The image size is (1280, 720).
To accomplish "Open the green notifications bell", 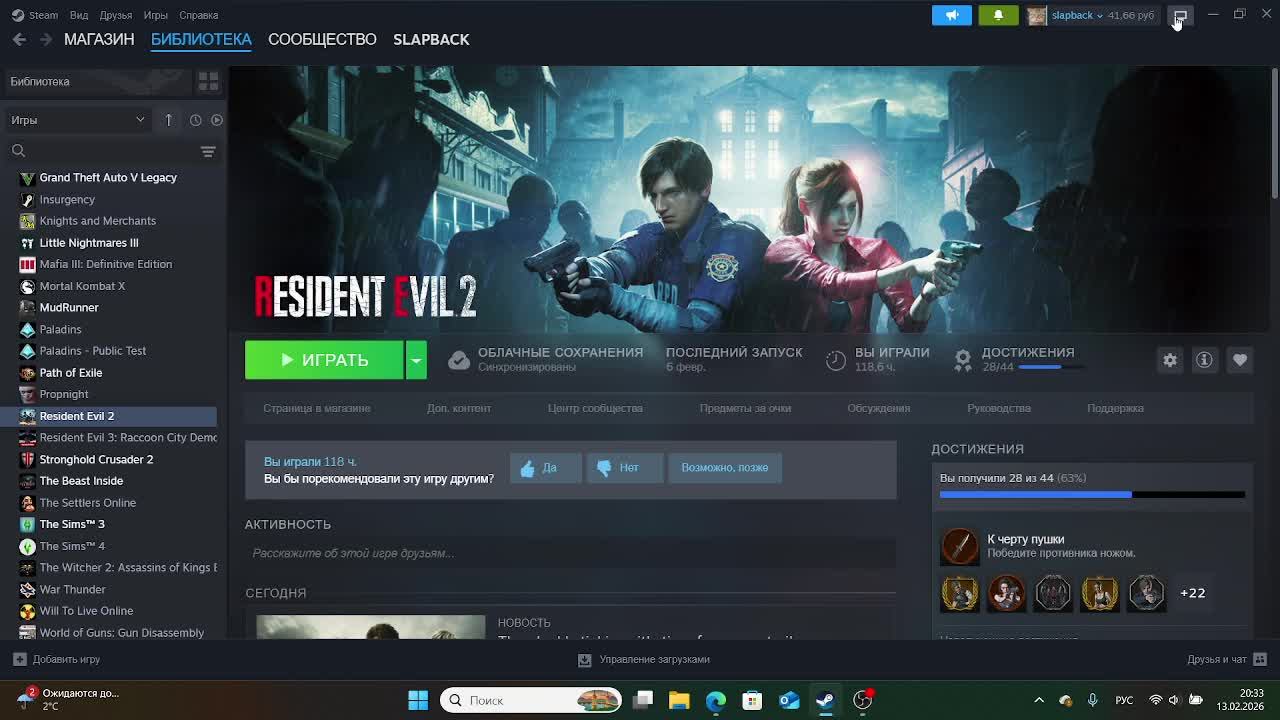I will click(998, 15).
